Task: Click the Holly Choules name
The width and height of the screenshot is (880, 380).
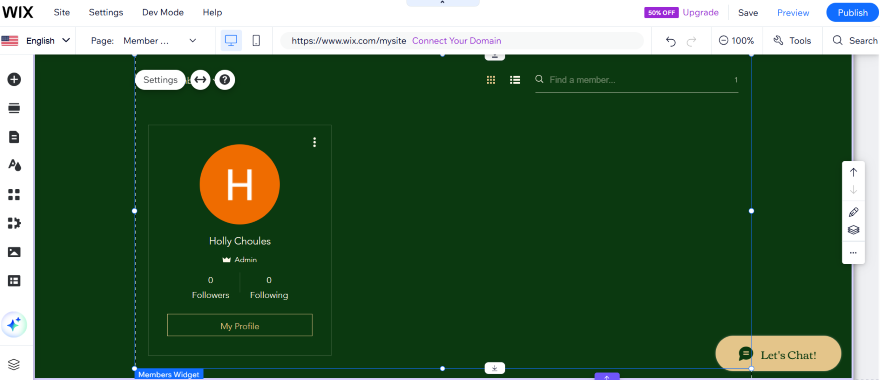Action: (240, 241)
